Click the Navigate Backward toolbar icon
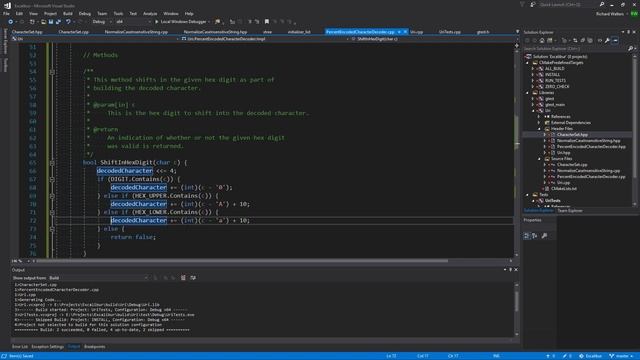Screen dimensions: 640x360 (11, 22)
